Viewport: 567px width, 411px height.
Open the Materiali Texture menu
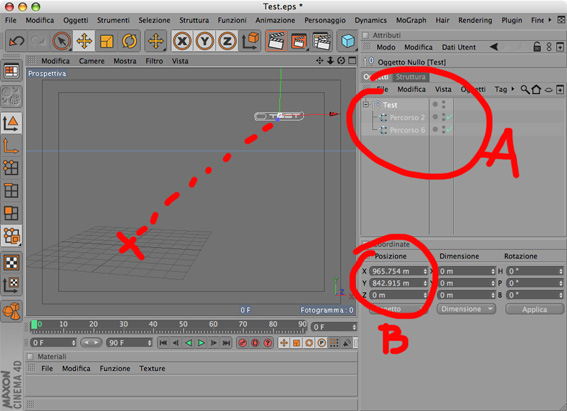tap(152, 368)
